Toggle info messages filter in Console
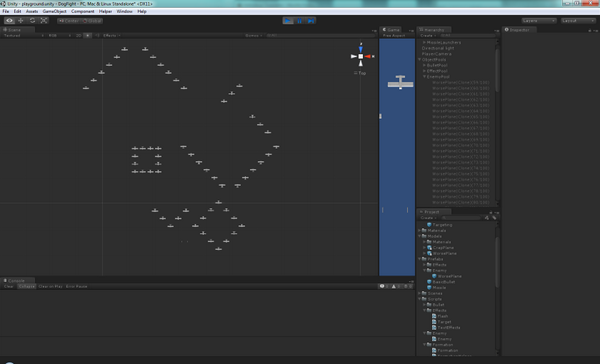Image resolution: width=600 pixels, height=364 pixels. click(x=384, y=286)
